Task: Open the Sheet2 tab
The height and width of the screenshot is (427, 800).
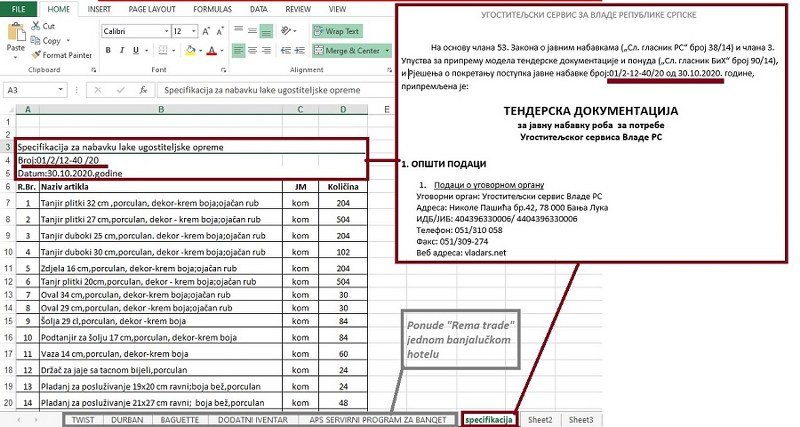Action: pyautogui.click(x=540, y=420)
